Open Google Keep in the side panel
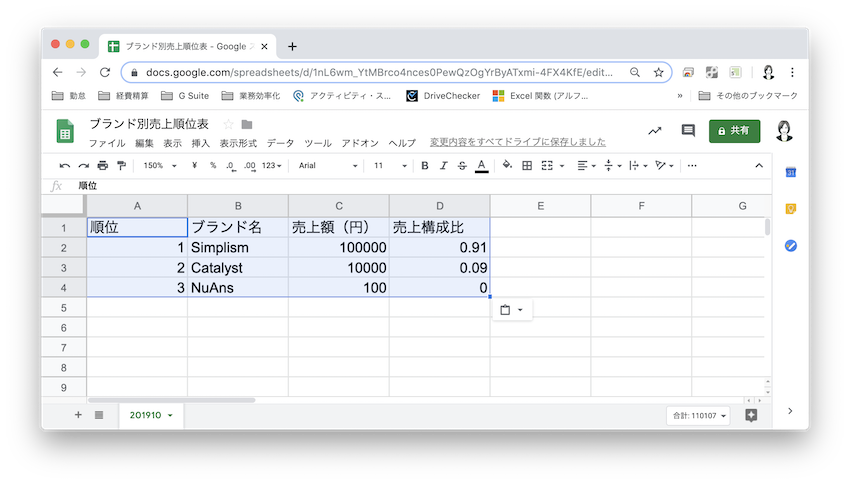 (x=790, y=209)
